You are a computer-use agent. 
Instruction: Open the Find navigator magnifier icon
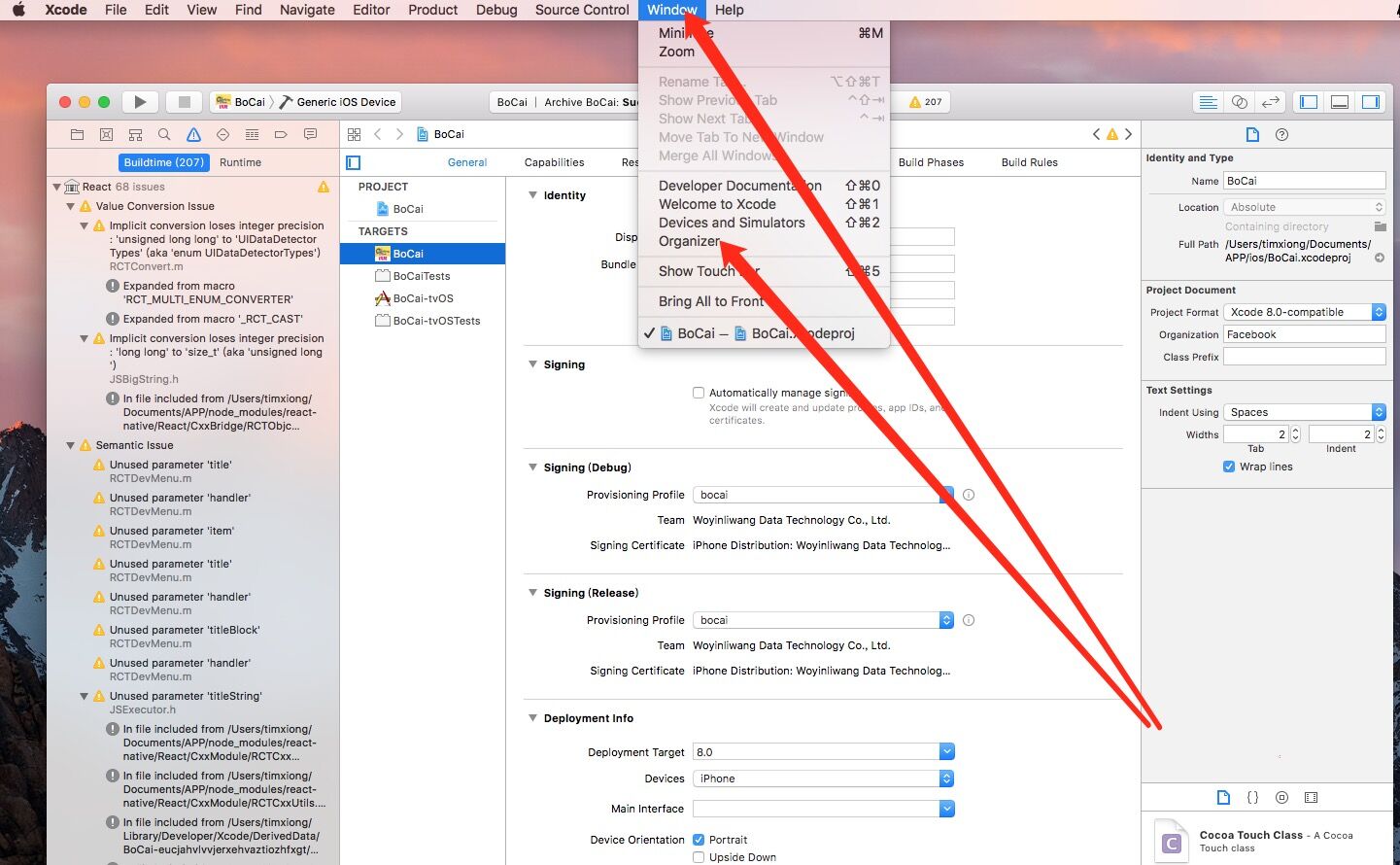164,135
